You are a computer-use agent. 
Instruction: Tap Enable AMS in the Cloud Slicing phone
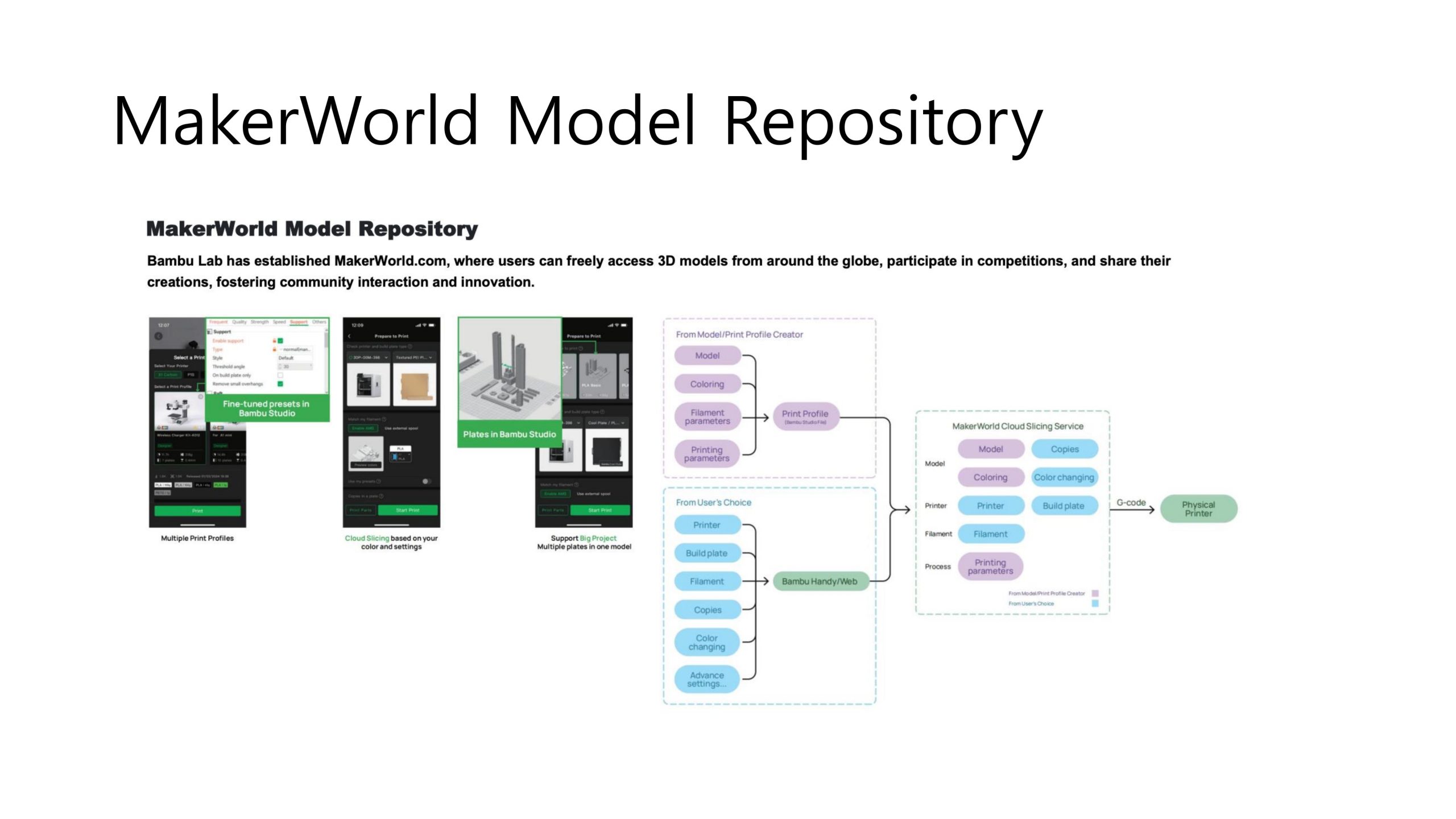[363, 428]
